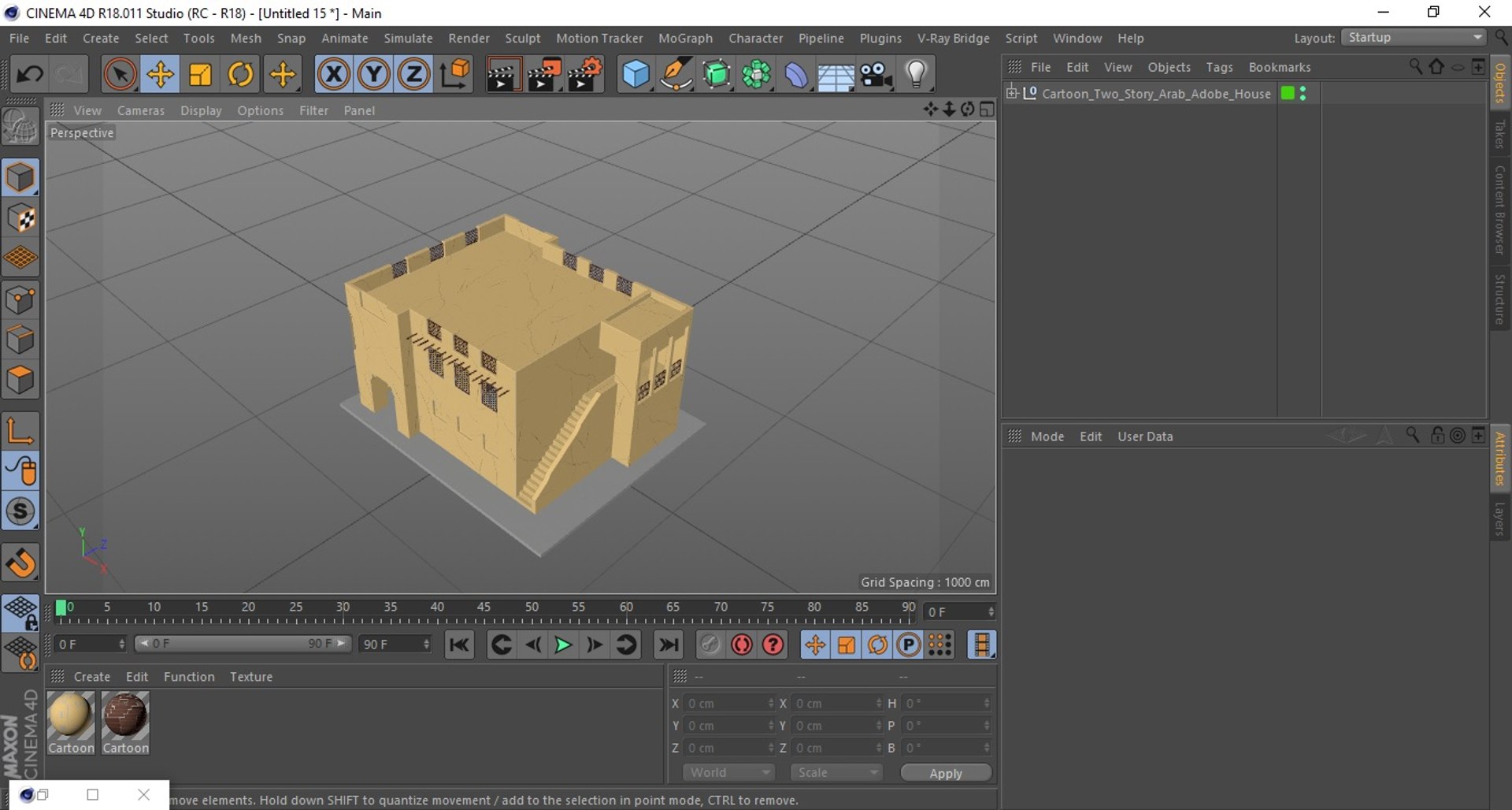Select the beige Cartoon material
This screenshot has height=810, width=1512.
coord(71,723)
